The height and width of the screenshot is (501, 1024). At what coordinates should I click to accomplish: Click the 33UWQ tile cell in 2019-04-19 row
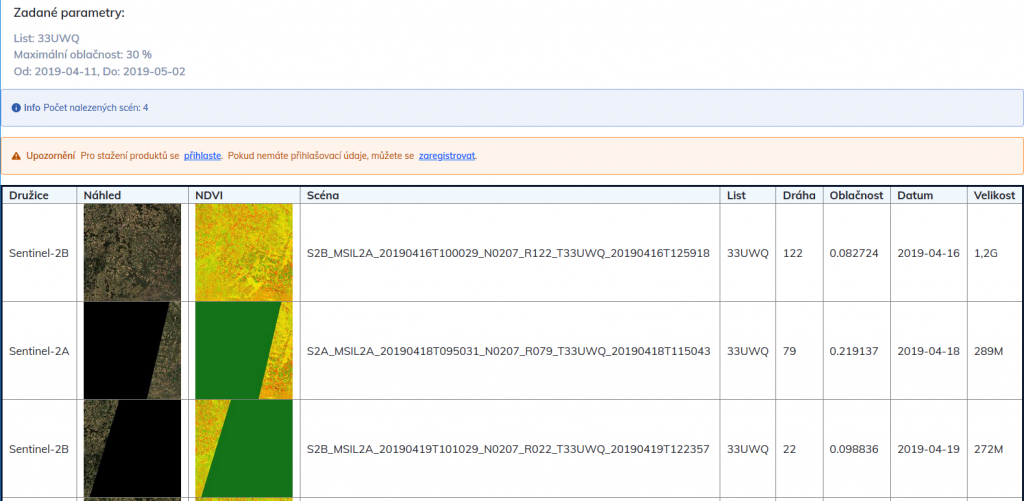pos(748,449)
